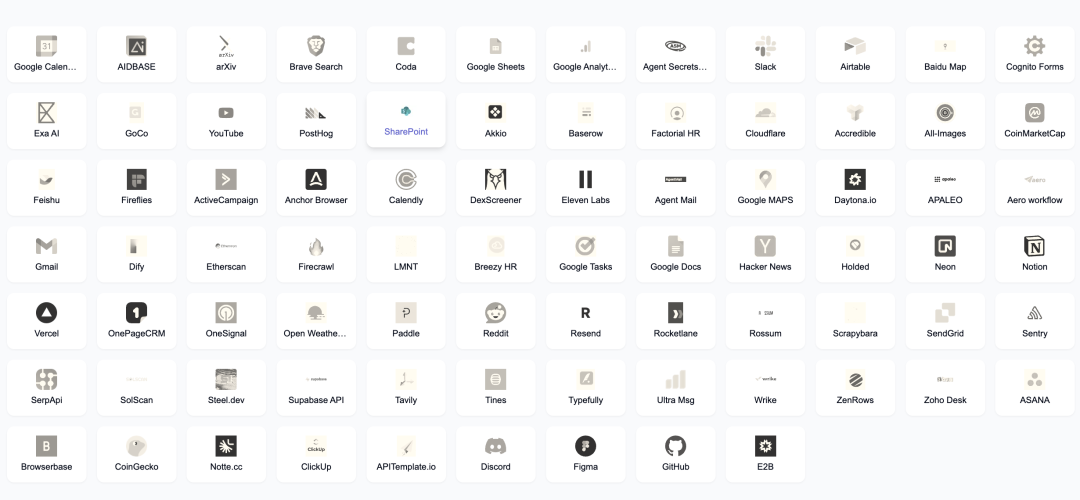Open the SerpApi tile
This screenshot has height=500, width=1080.
(x=46, y=388)
